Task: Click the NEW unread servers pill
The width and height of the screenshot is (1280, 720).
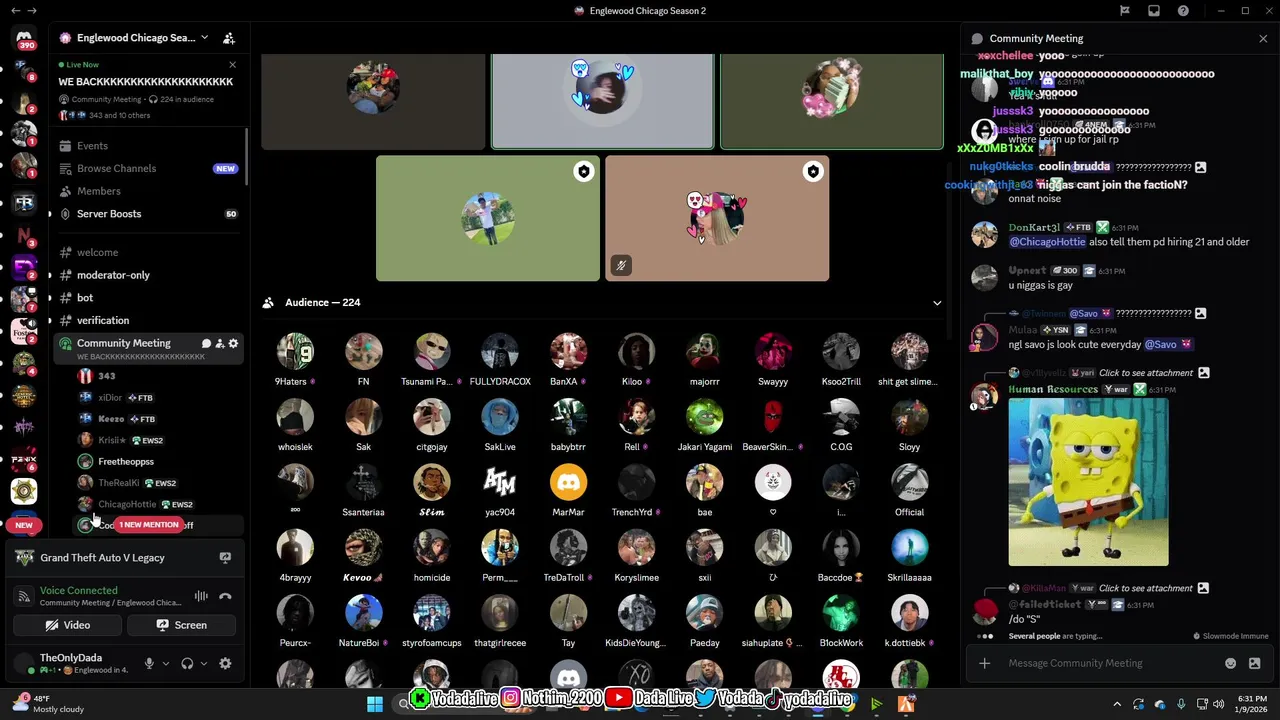Action: 24,525
